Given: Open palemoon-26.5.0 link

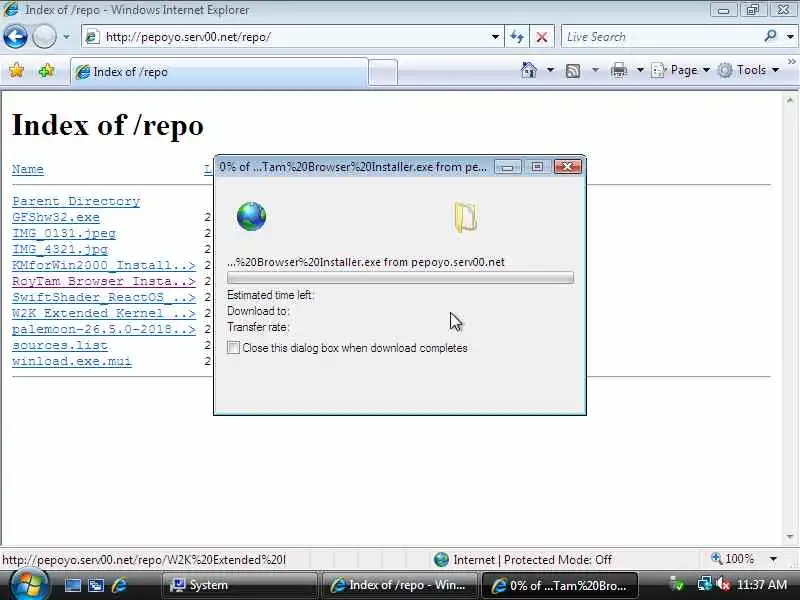Looking at the screenshot, I should click(104, 329).
